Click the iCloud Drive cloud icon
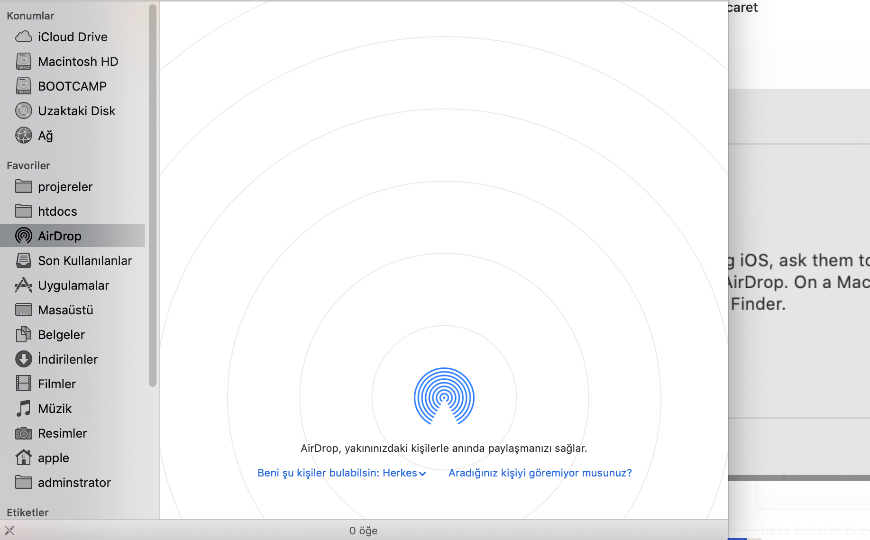 pos(23,37)
